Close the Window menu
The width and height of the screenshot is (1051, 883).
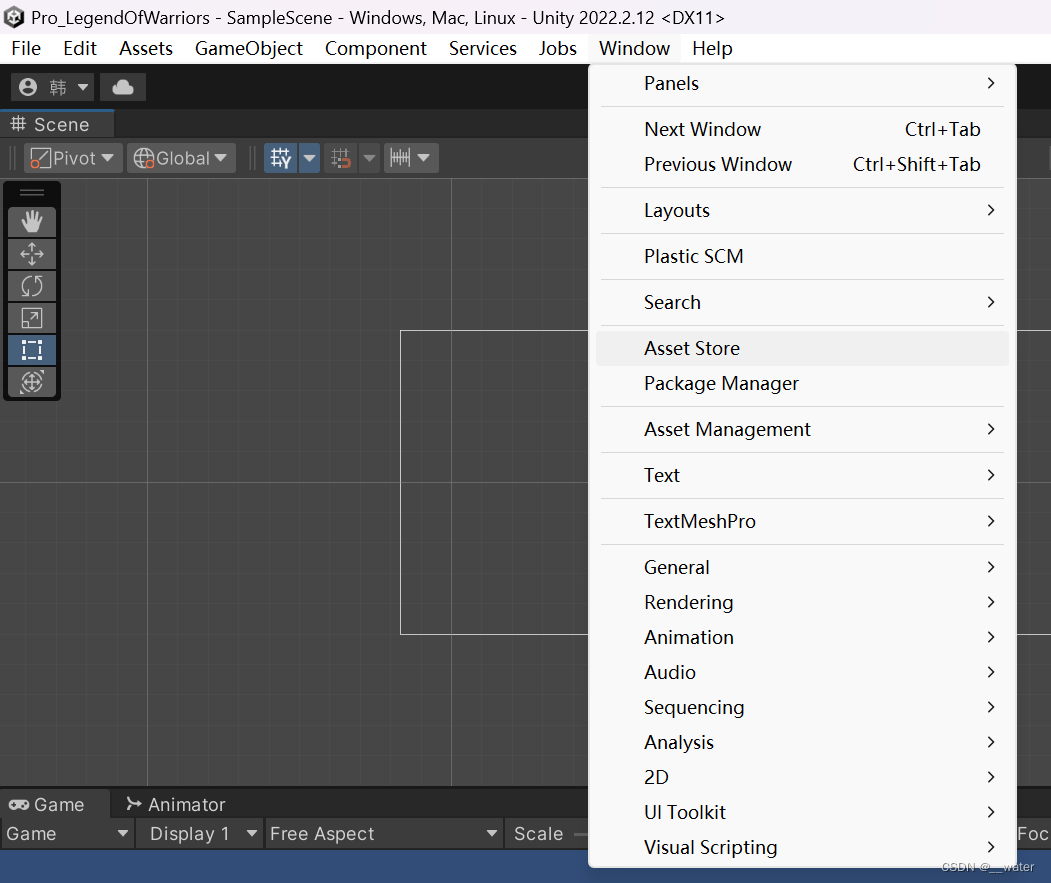coord(634,48)
